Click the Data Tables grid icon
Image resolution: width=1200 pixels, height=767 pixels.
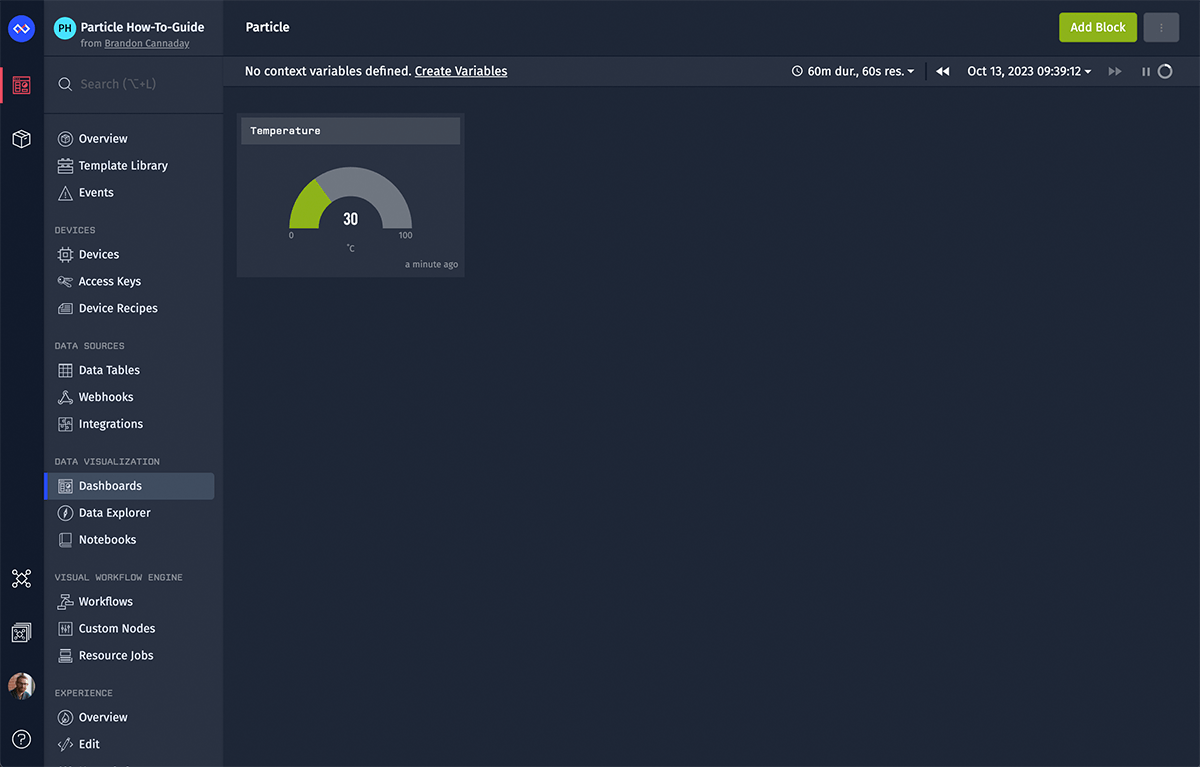point(65,370)
